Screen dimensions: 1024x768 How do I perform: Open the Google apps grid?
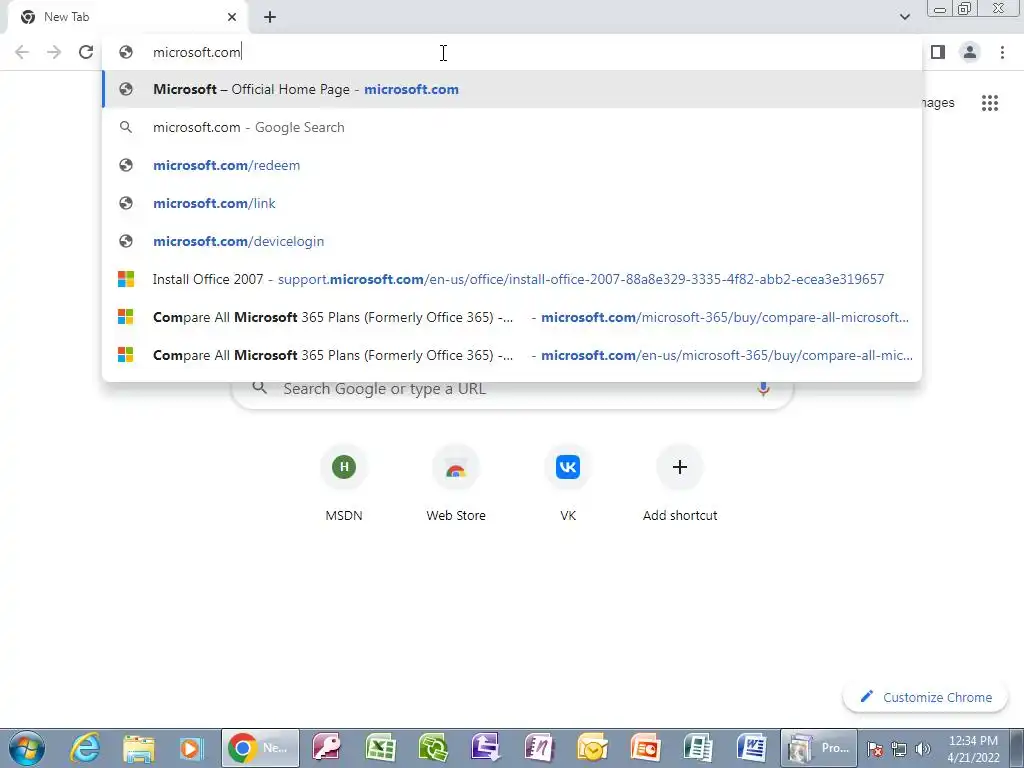click(989, 103)
